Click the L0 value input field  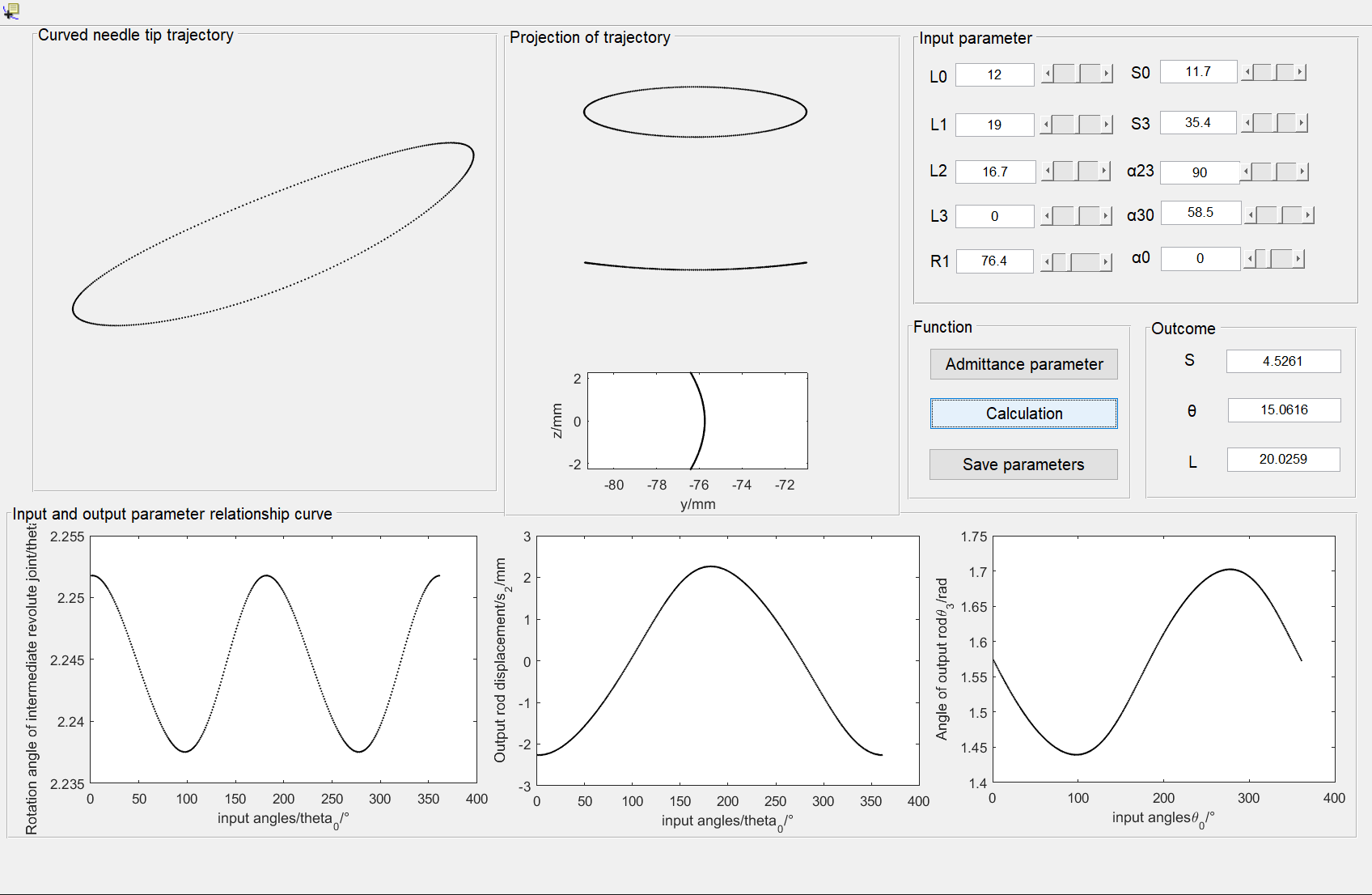pos(994,74)
